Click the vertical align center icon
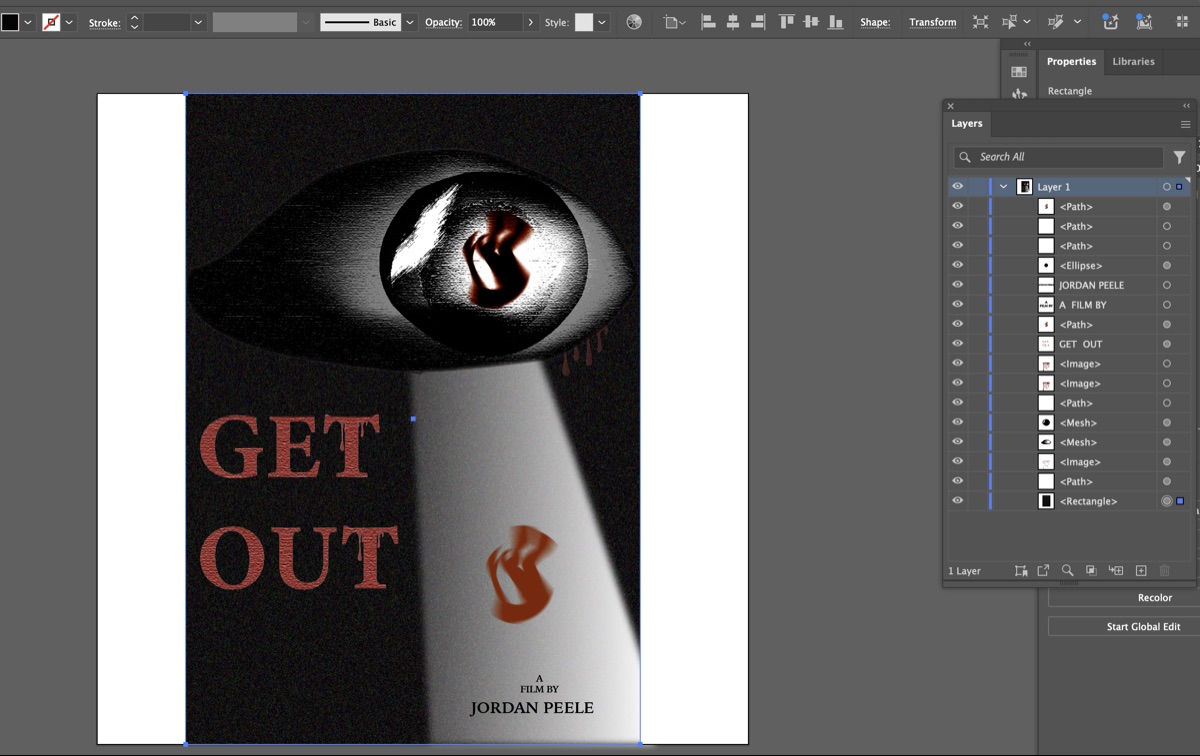This screenshot has width=1200, height=756. point(811,22)
